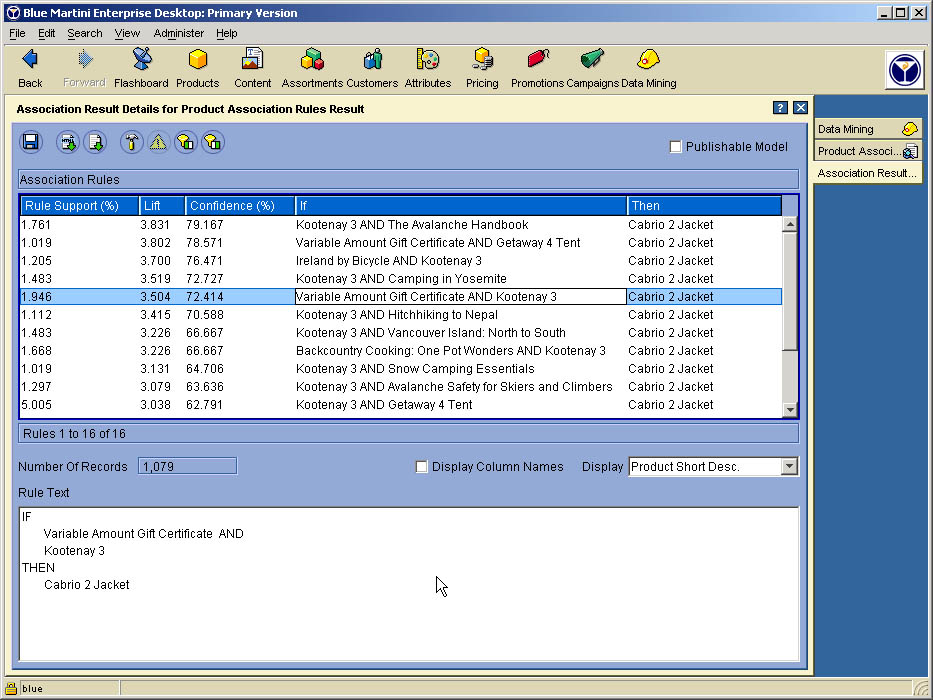
Task: Click 'Rules 1 to 16 of 16' status text
Action: [x=74, y=433]
